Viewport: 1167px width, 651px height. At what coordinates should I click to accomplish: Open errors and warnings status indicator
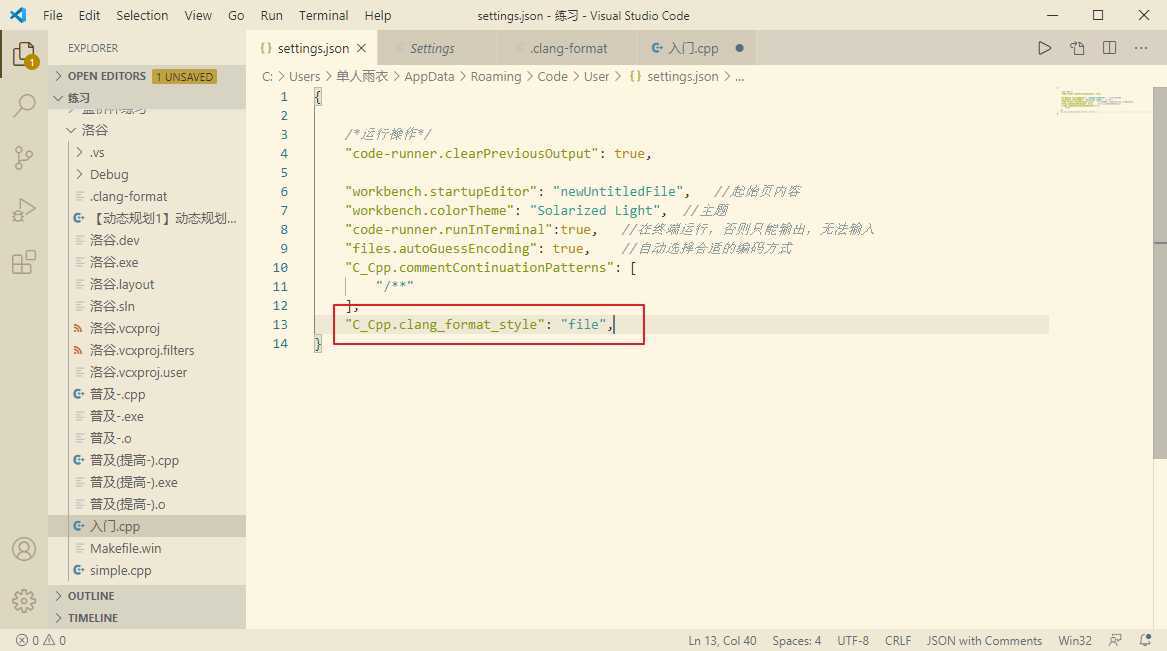(x=41, y=640)
